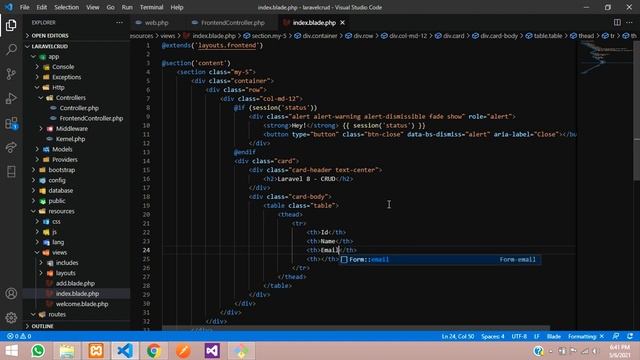Click UTF-8 encoding selector
Viewport: 640px width, 360px height.
[x=519, y=336]
